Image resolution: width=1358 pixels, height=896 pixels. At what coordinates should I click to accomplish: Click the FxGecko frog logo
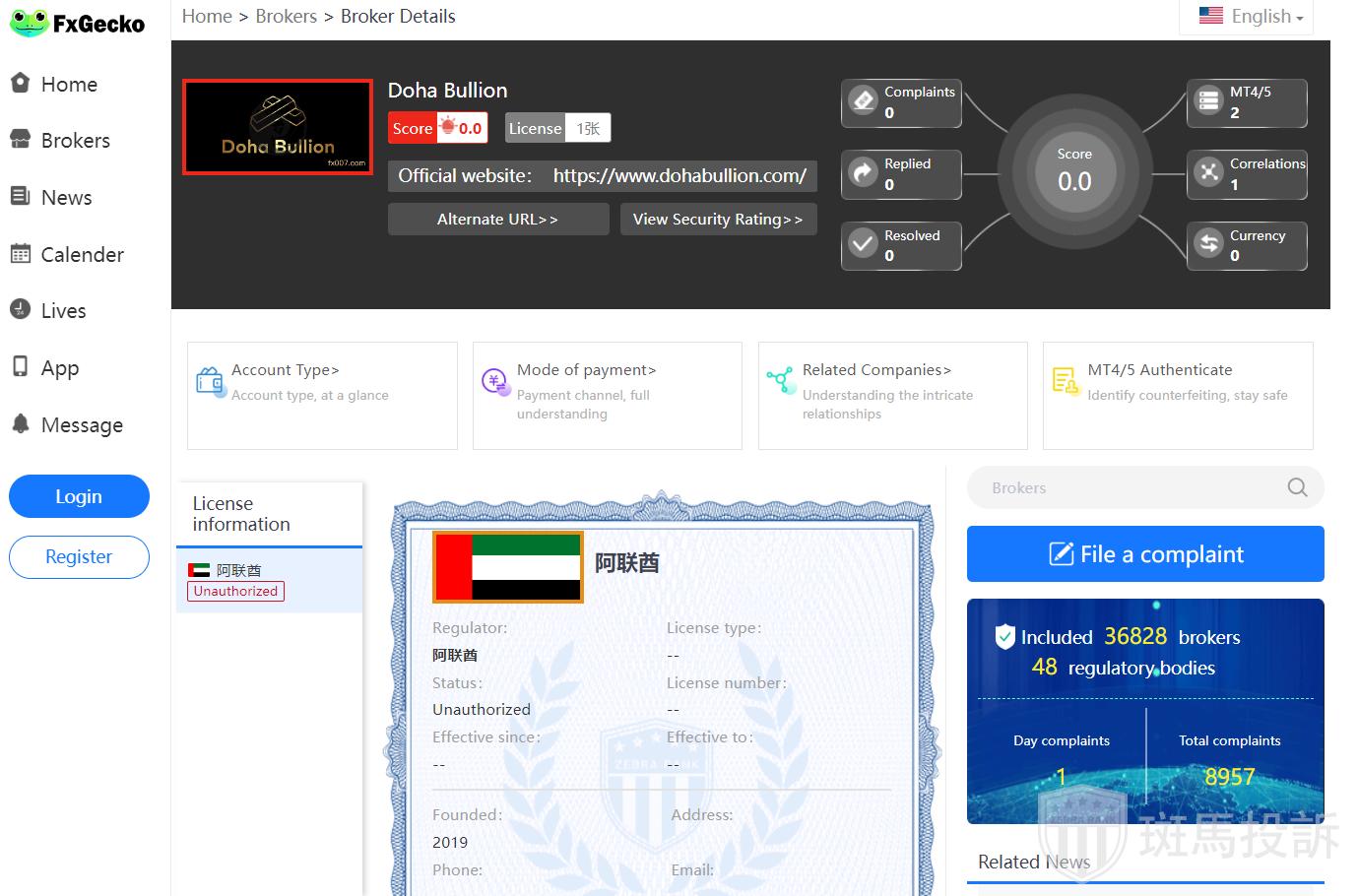click(29, 23)
